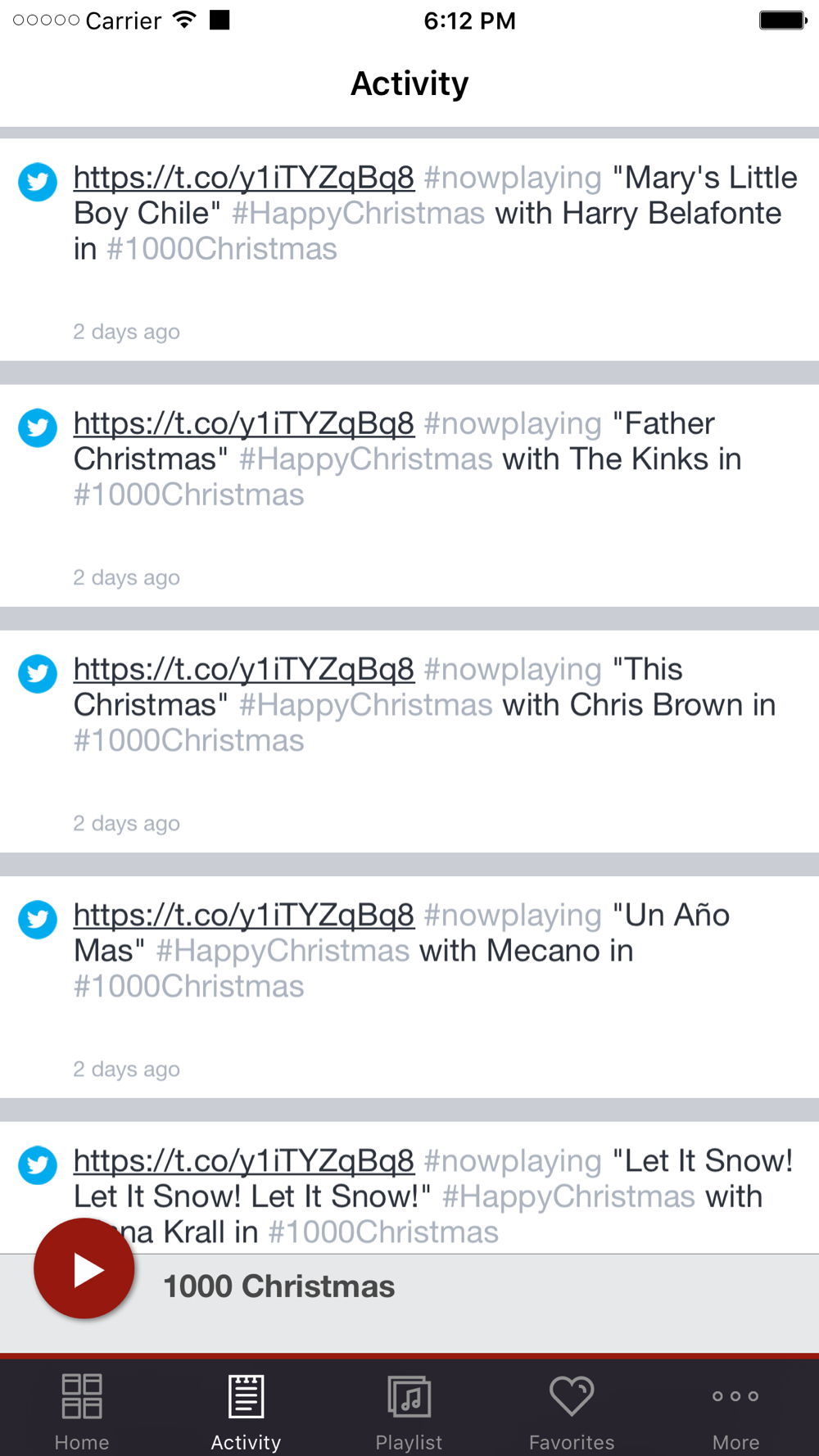Tap Twitter icon on The Kinks tweet

pos(38,427)
